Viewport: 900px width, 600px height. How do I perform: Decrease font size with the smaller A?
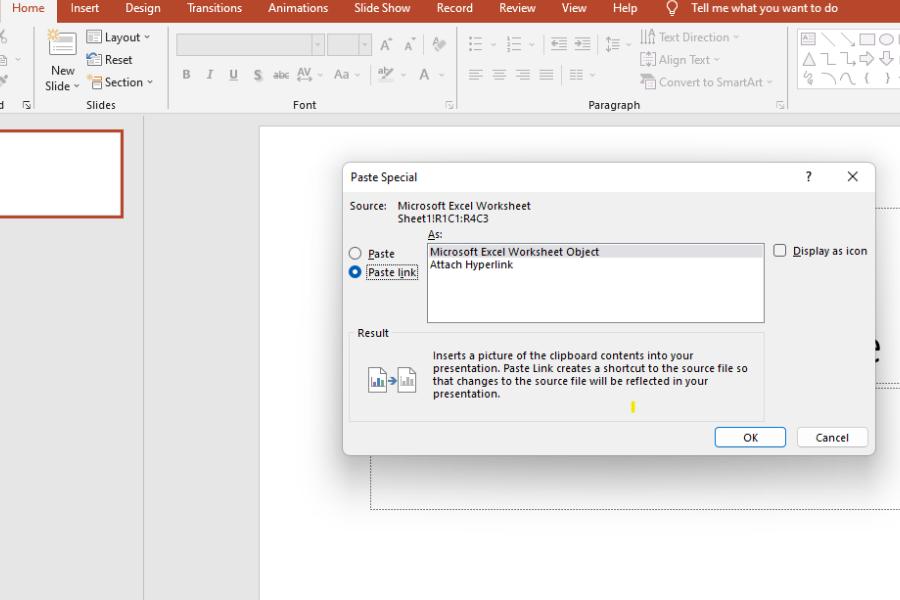[409, 45]
